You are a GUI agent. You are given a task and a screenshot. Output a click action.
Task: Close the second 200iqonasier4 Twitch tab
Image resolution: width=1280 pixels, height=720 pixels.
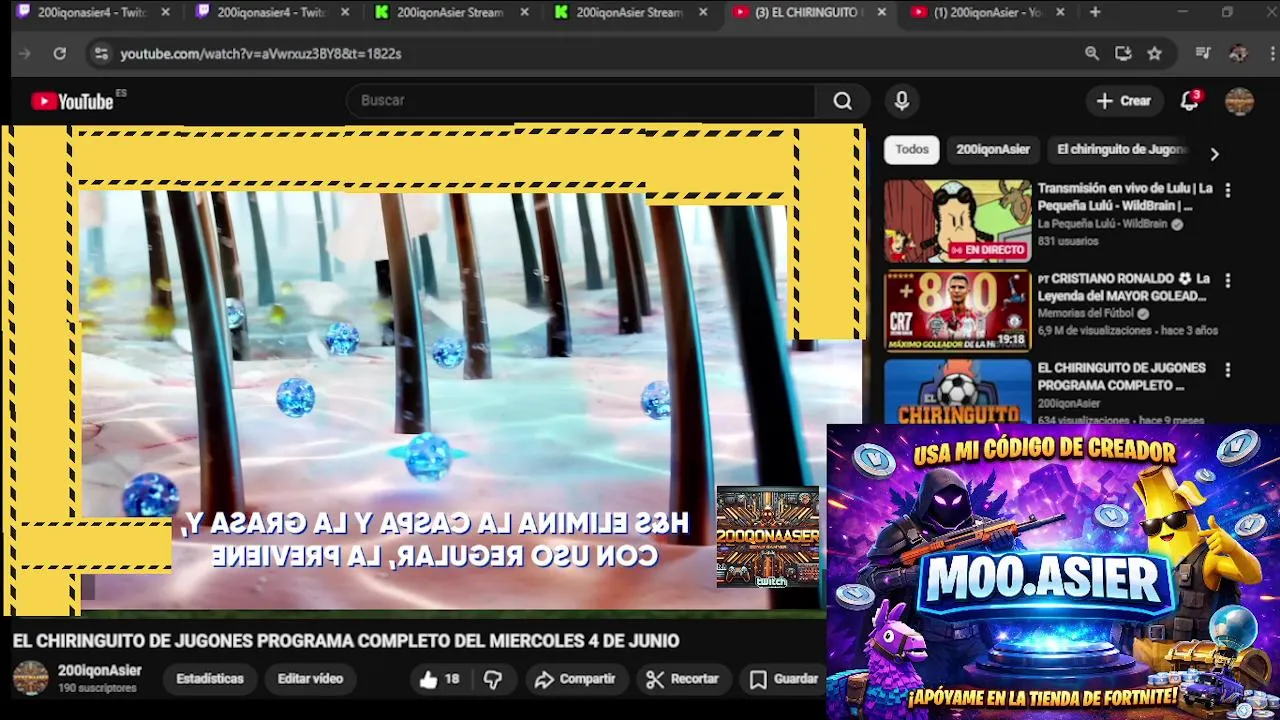345,12
